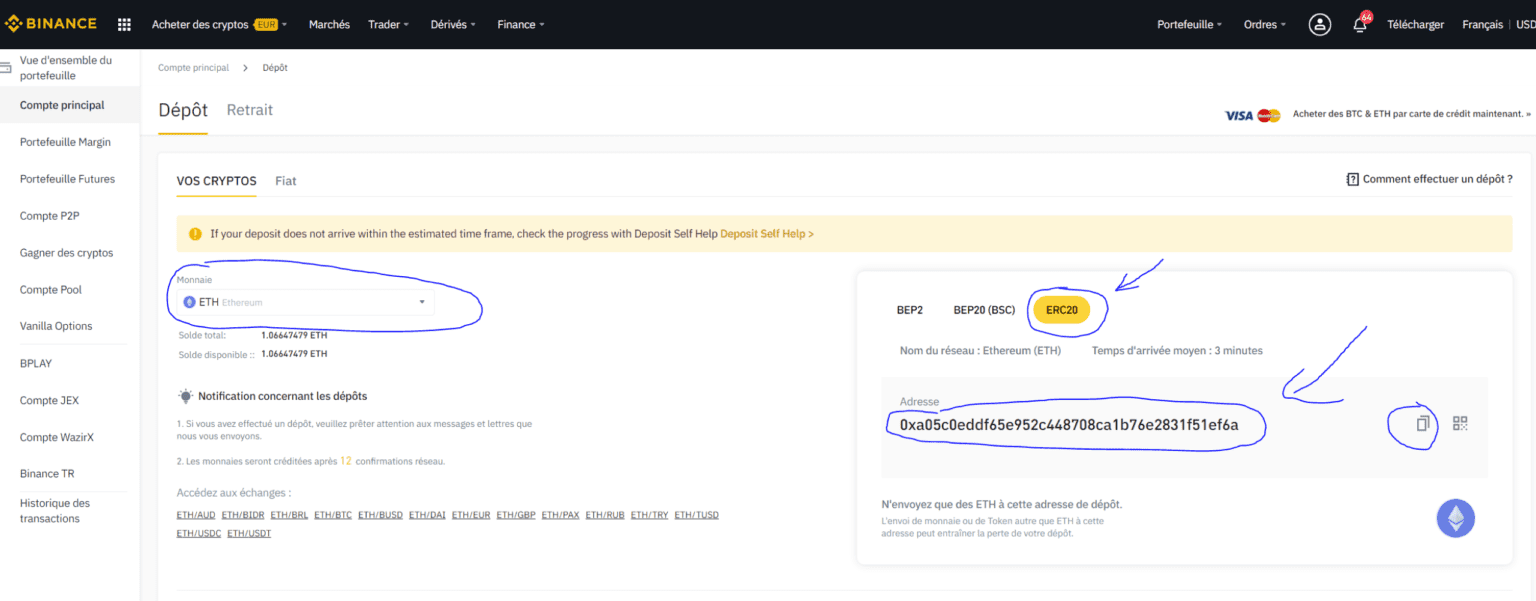Change language via Français
The width and height of the screenshot is (1536, 601).
point(1482,24)
